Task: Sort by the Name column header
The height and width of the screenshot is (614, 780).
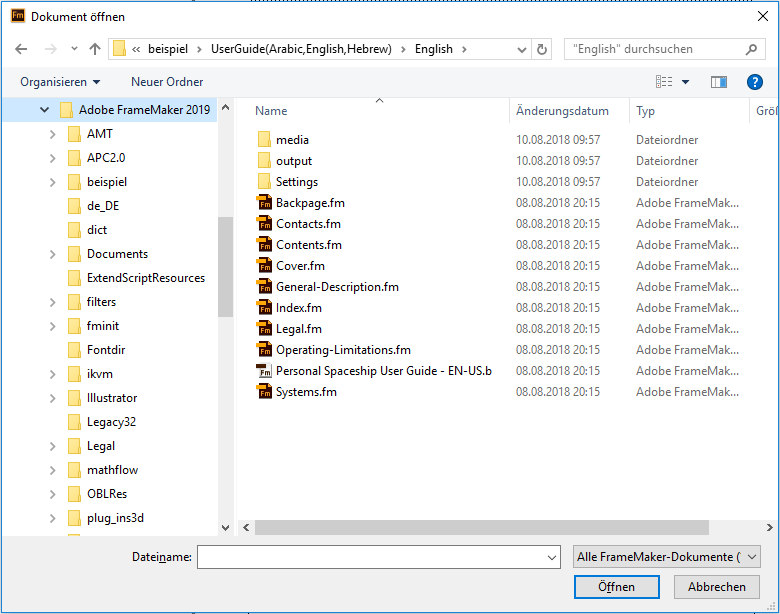Action: pyautogui.click(x=271, y=110)
